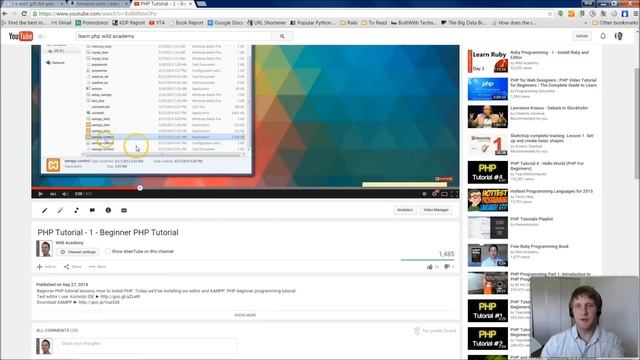
Task: Click the YouTube logo
Action: (21, 36)
